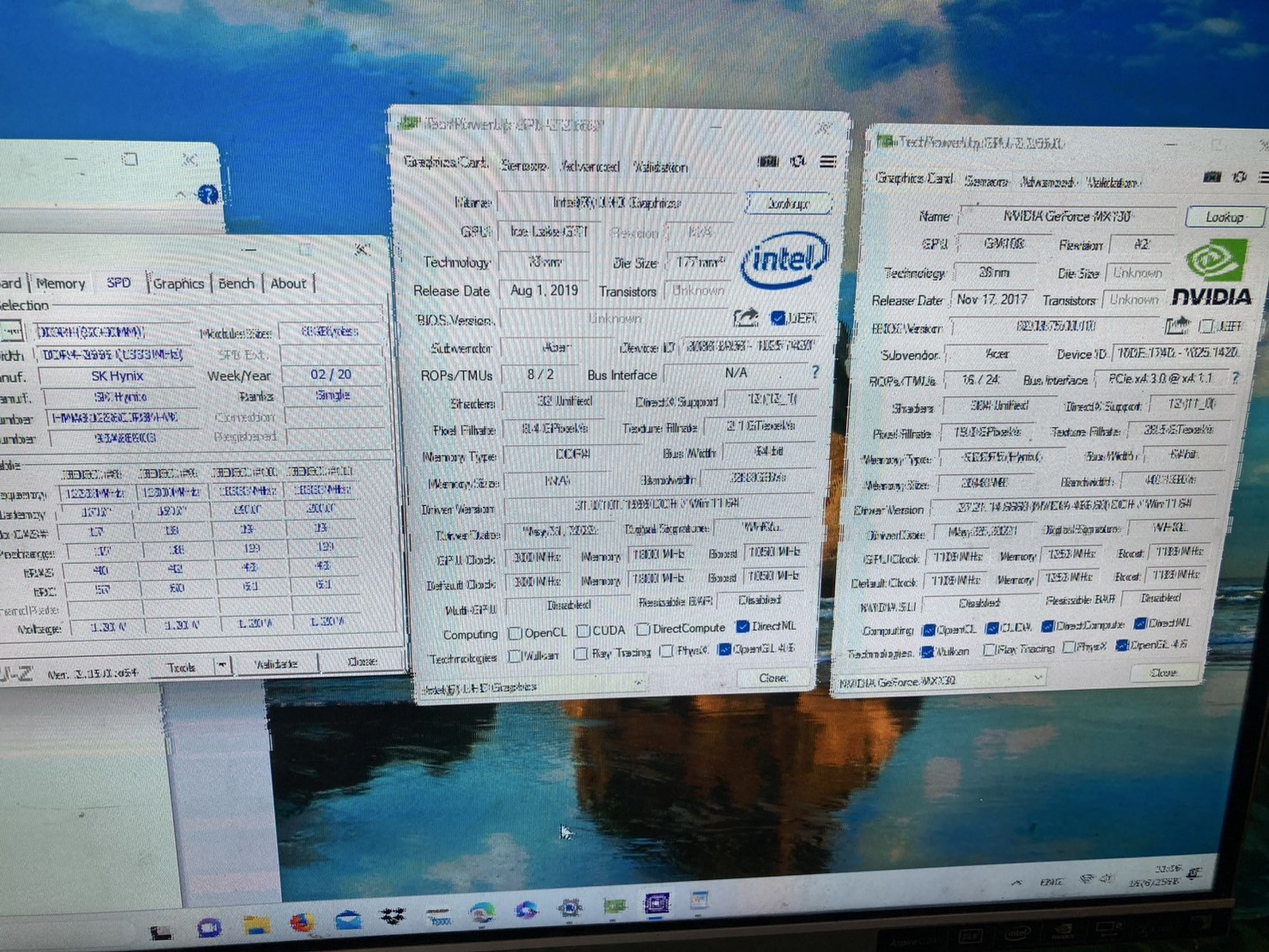The width and height of the screenshot is (1269, 952).
Task: Toggle the CUDA checkbox in the NVIDIA GPU-Z window
Action: click(991, 628)
